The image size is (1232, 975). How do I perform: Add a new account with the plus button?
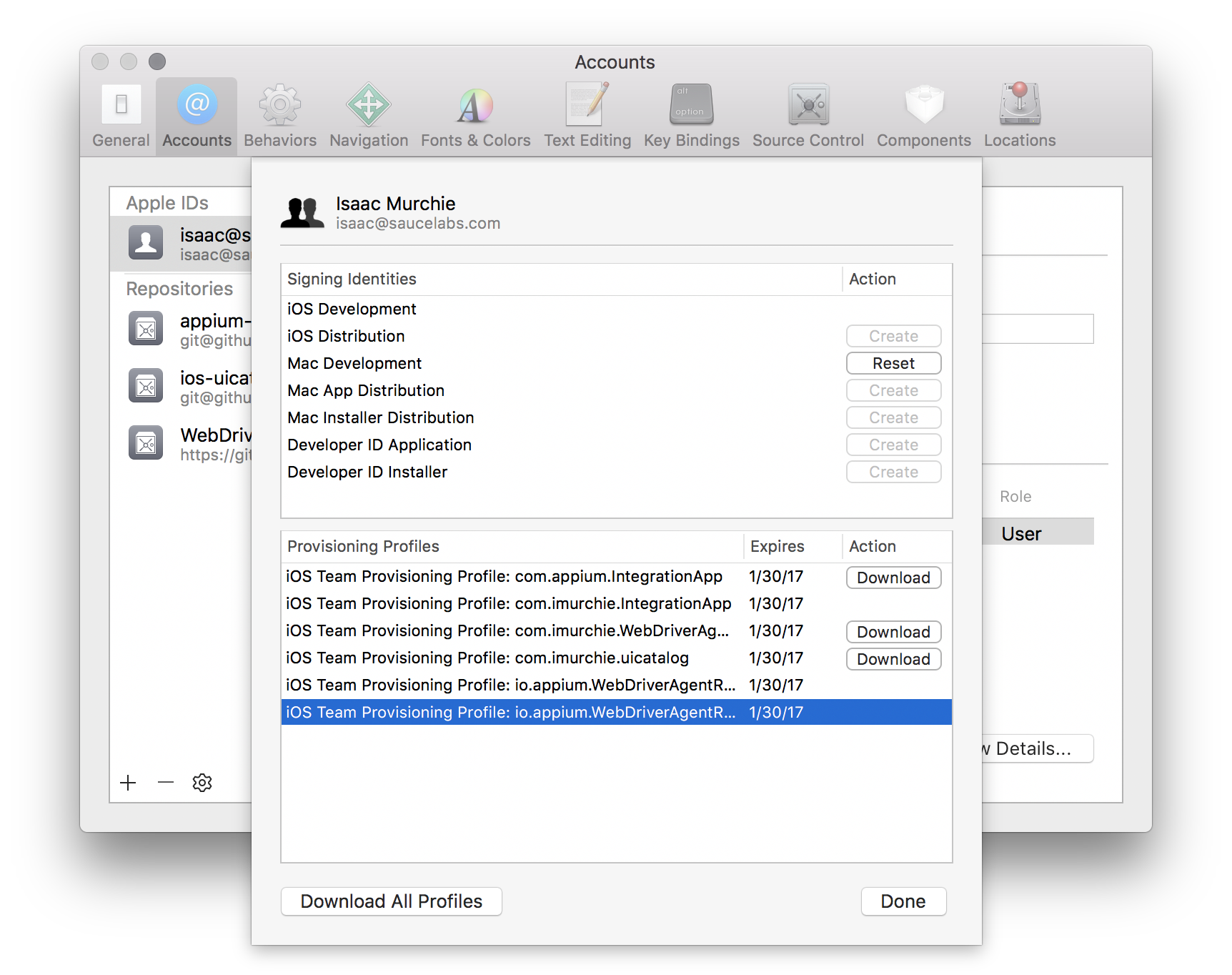coord(128,782)
